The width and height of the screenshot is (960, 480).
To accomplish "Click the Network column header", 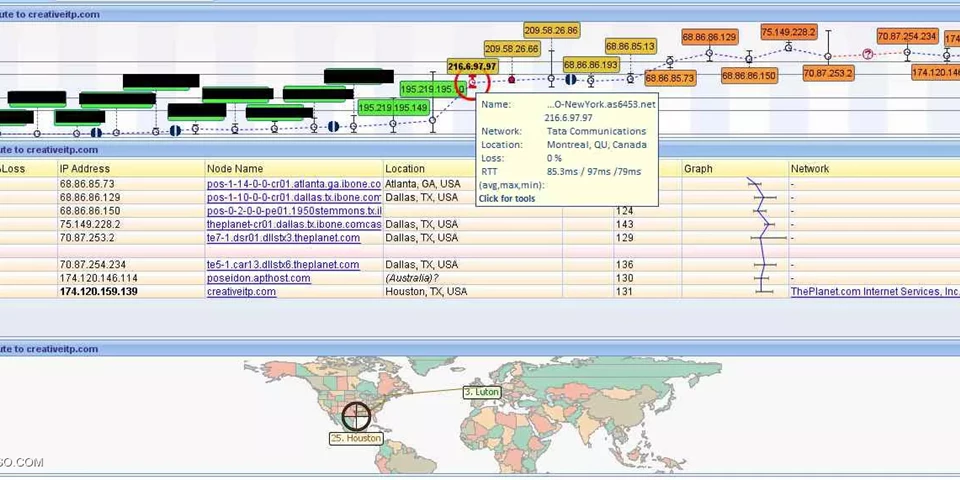I will click(x=810, y=169).
